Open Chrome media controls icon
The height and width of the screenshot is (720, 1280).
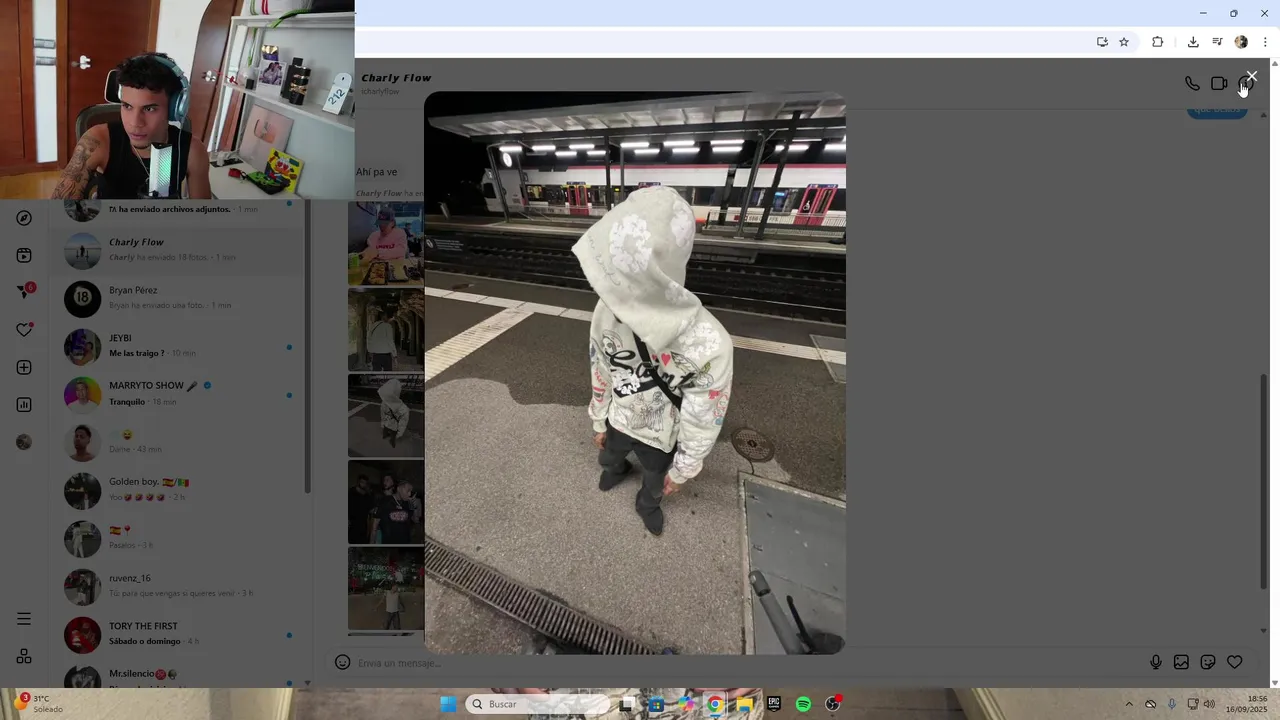1217,42
